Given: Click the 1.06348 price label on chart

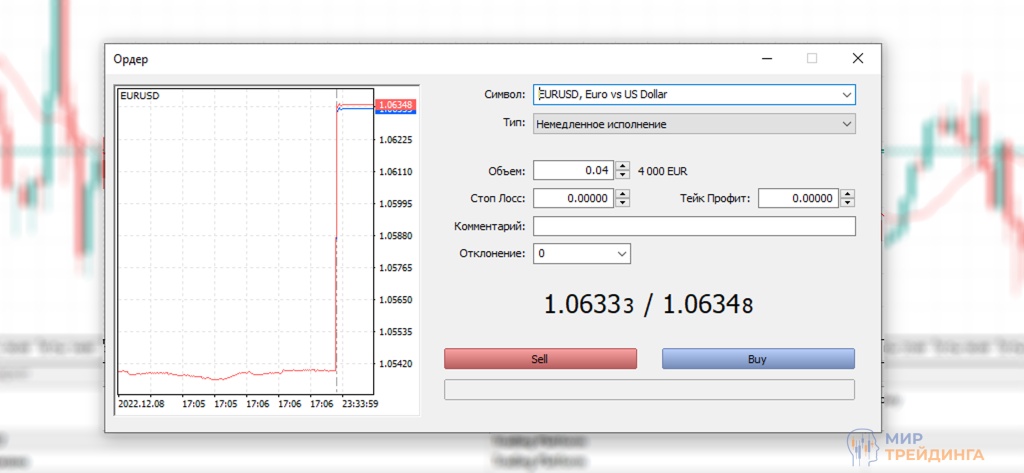Looking at the screenshot, I should (396, 104).
